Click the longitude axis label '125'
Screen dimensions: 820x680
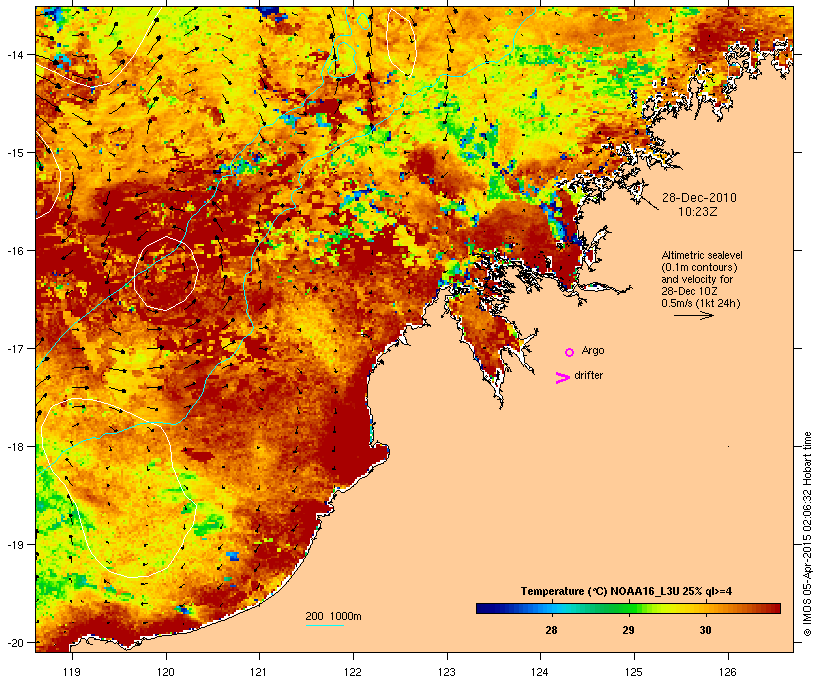click(x=634, y=672)
